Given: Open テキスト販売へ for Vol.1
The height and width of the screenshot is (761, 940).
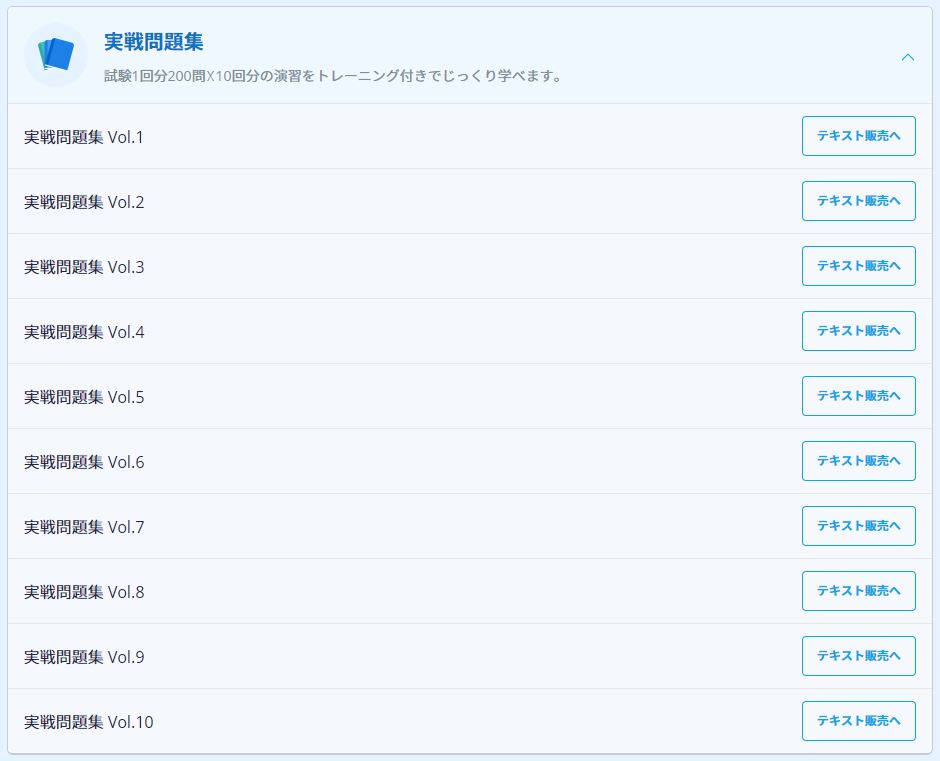Looking at the screenshot, I should (858, 136).
